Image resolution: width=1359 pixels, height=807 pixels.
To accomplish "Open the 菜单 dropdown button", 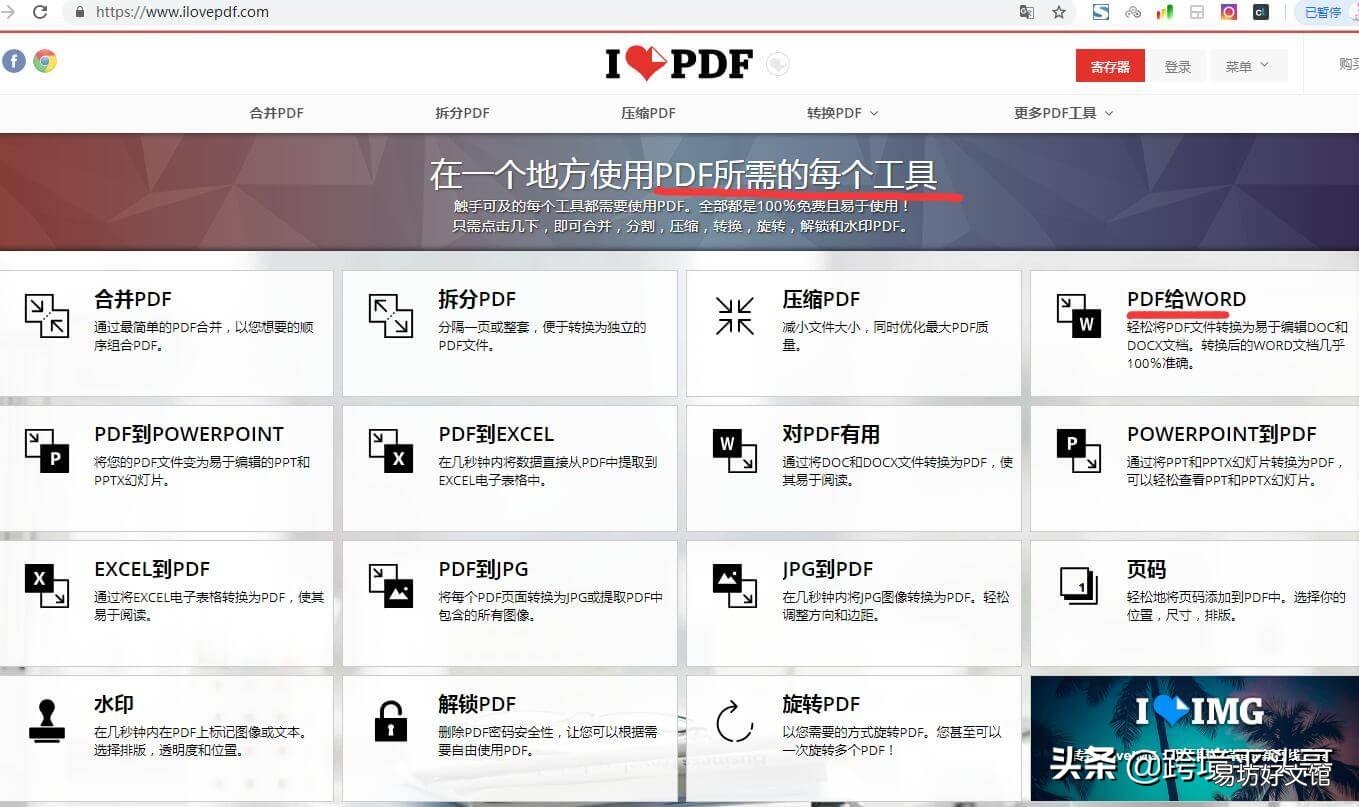I will [x=1247, y=66].
